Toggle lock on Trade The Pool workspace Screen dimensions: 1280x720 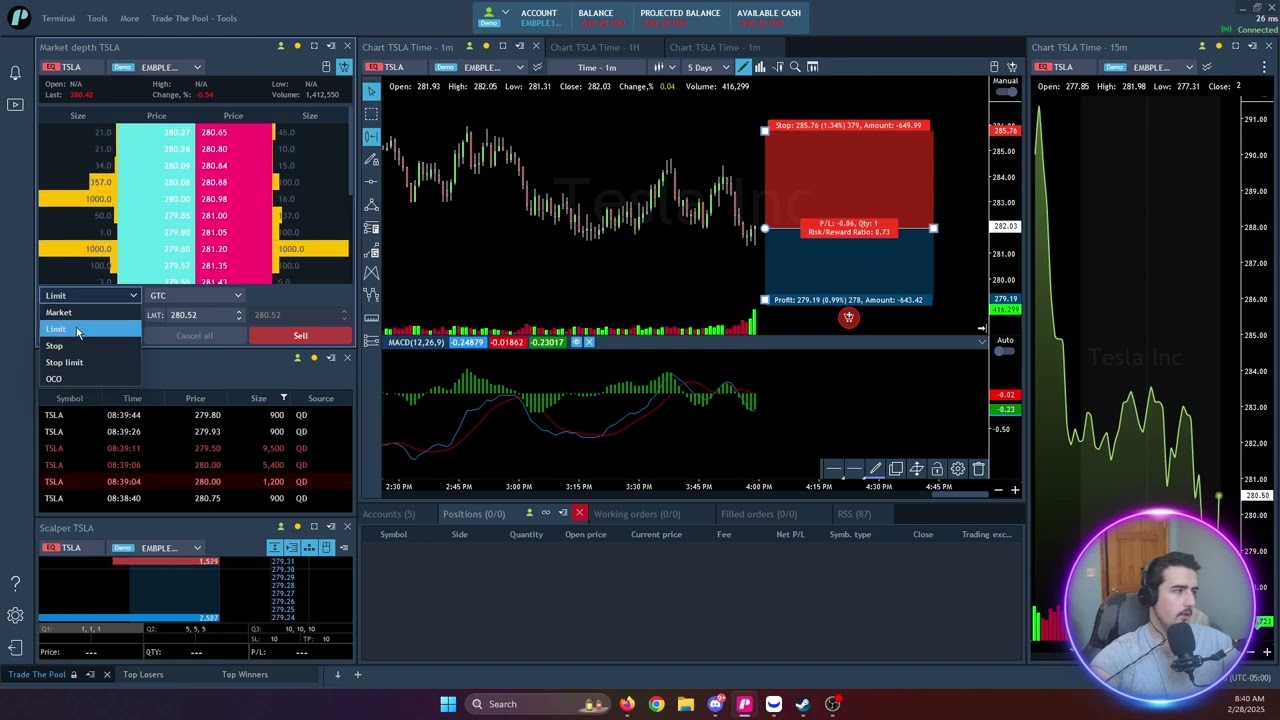(73, 675)
